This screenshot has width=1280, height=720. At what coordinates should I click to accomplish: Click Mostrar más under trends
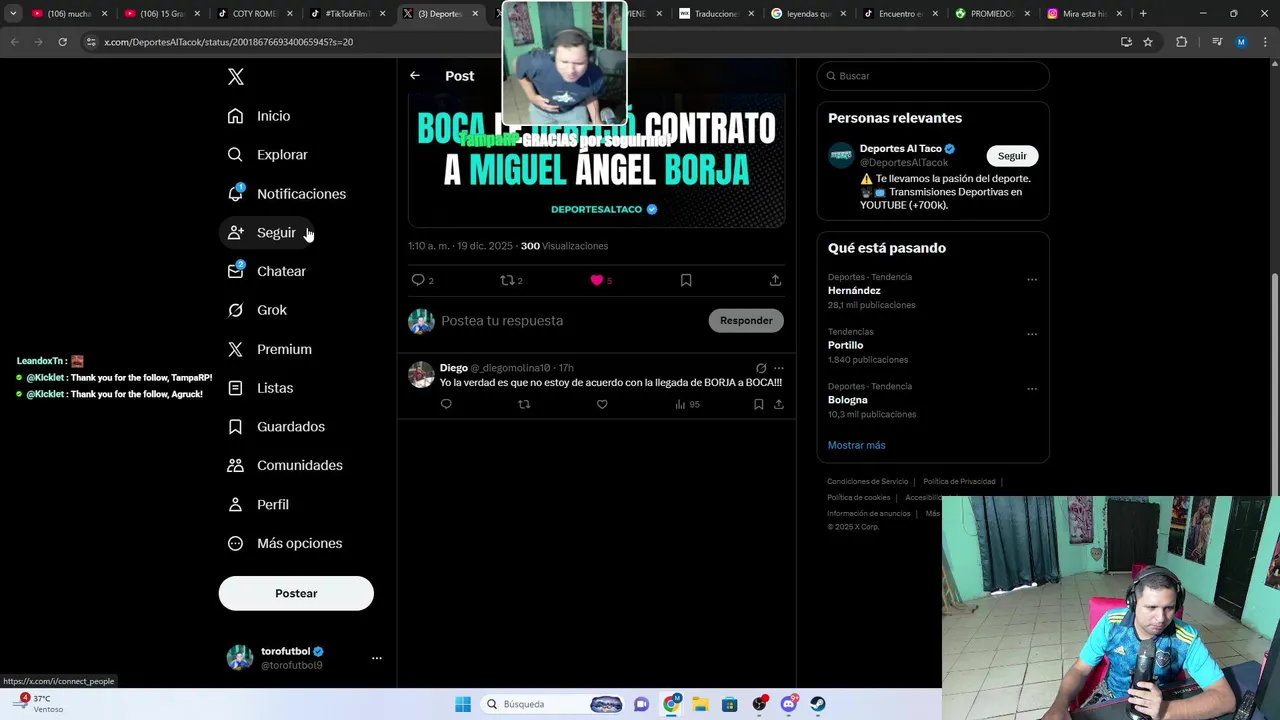pyautogui.click(x=856, y=445)
